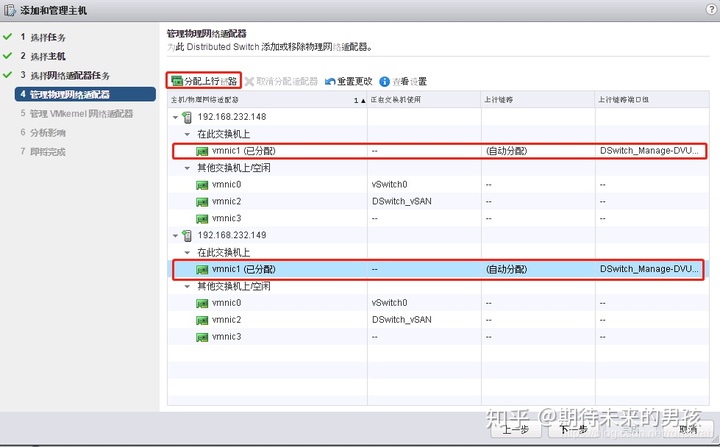Sort by 主机/物理网络适配器 column header
Screen dimensions: 720x447
267,100
